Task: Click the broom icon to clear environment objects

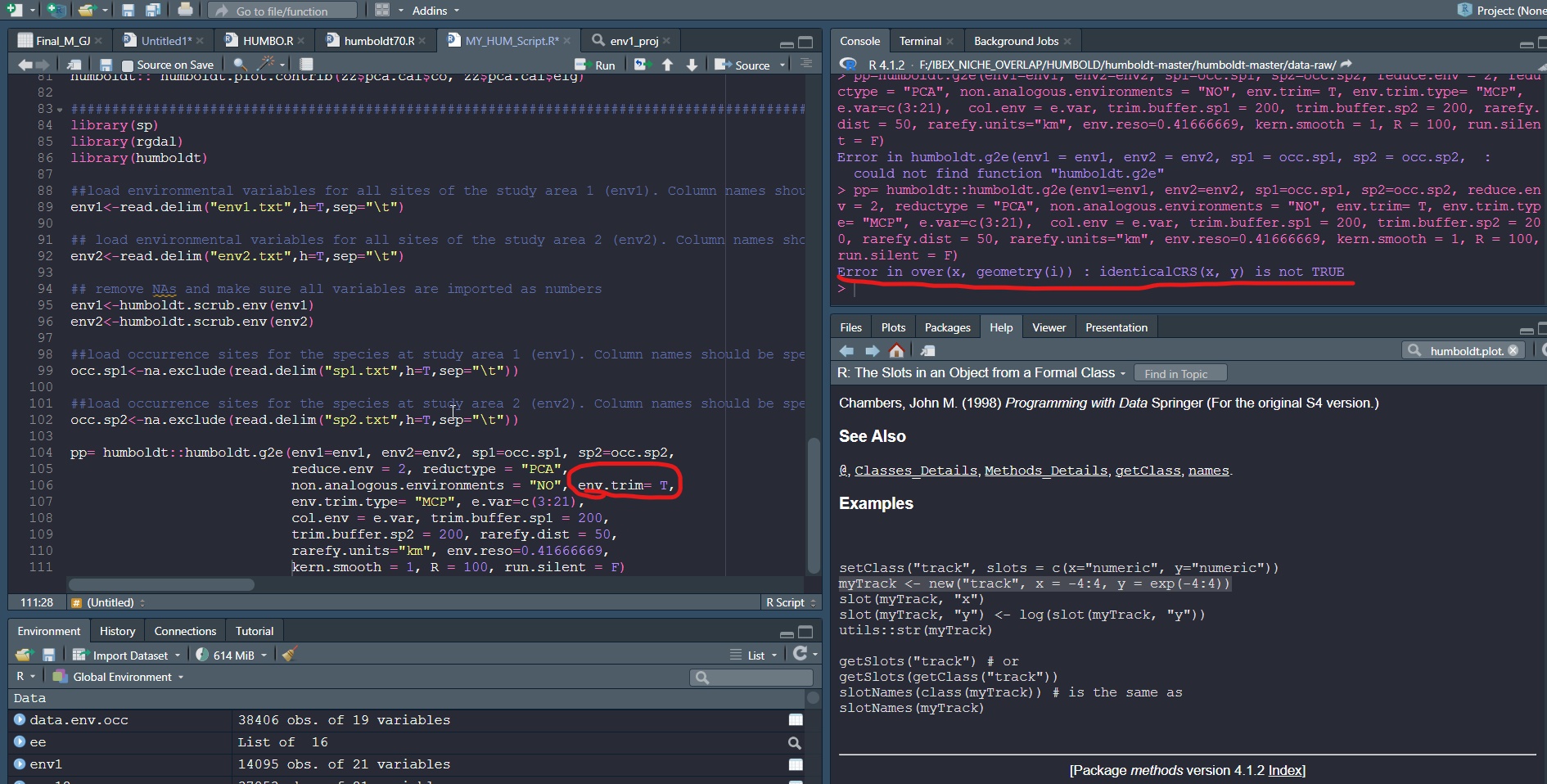Action: pyautogui.click(x=288, y=655)
